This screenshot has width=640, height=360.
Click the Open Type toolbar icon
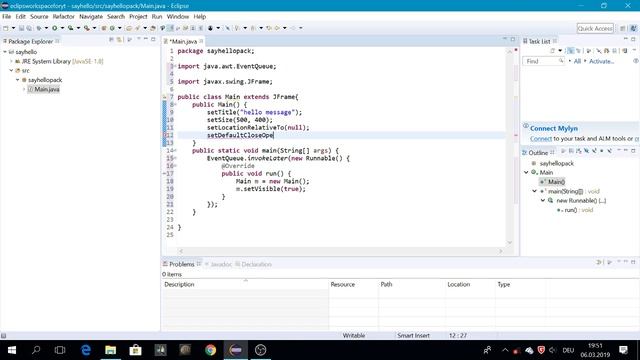129,28
